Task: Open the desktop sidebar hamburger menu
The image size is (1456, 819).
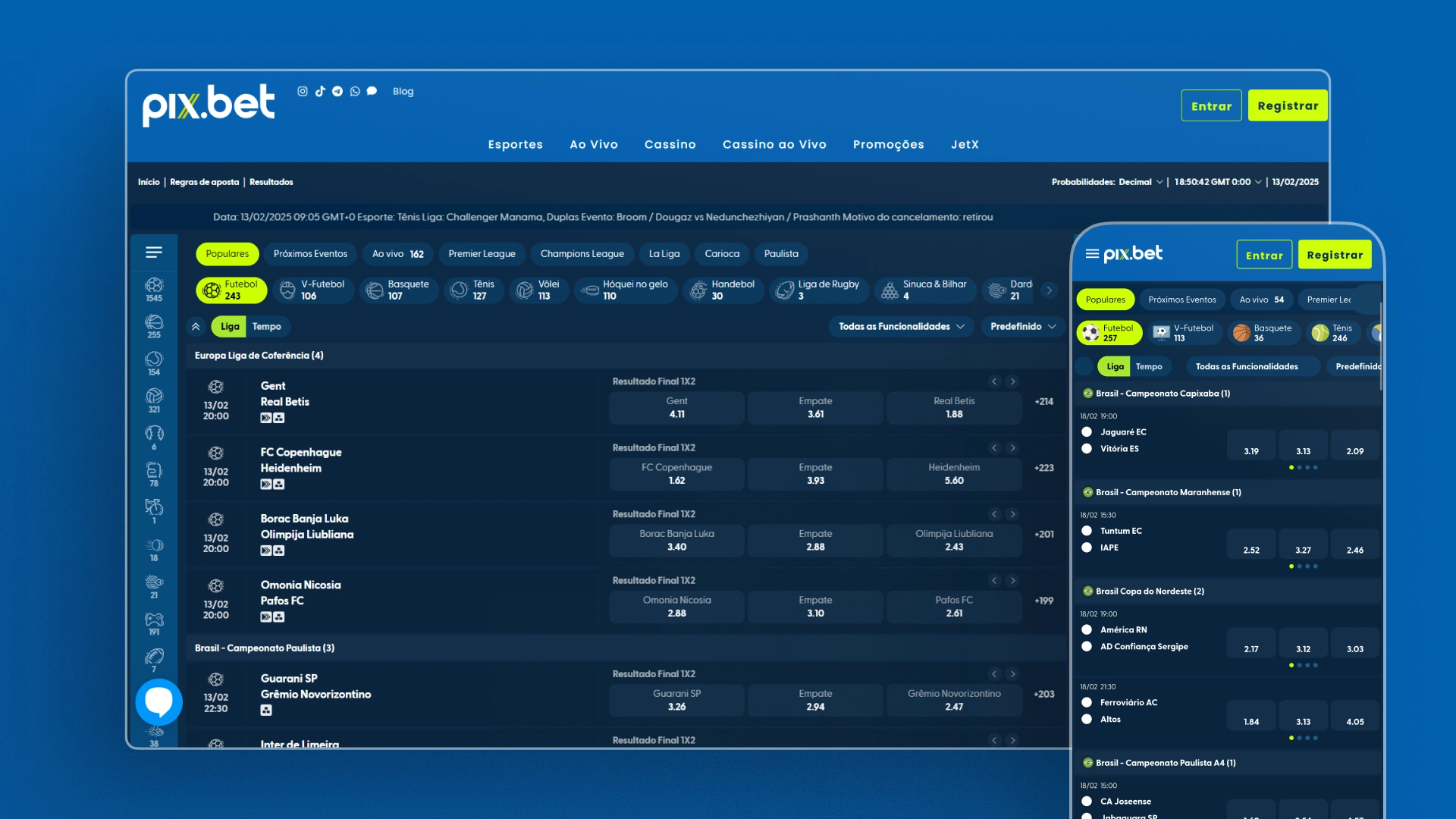Action: pos(154,253)
